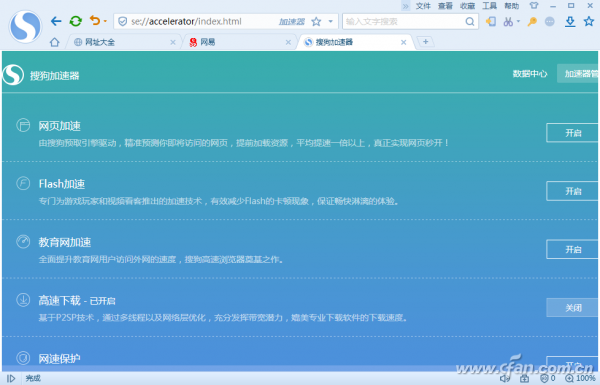Click the Flash加速 heading
The width and height of the screenshot is (600, 385).
click(x=62, y=184)
